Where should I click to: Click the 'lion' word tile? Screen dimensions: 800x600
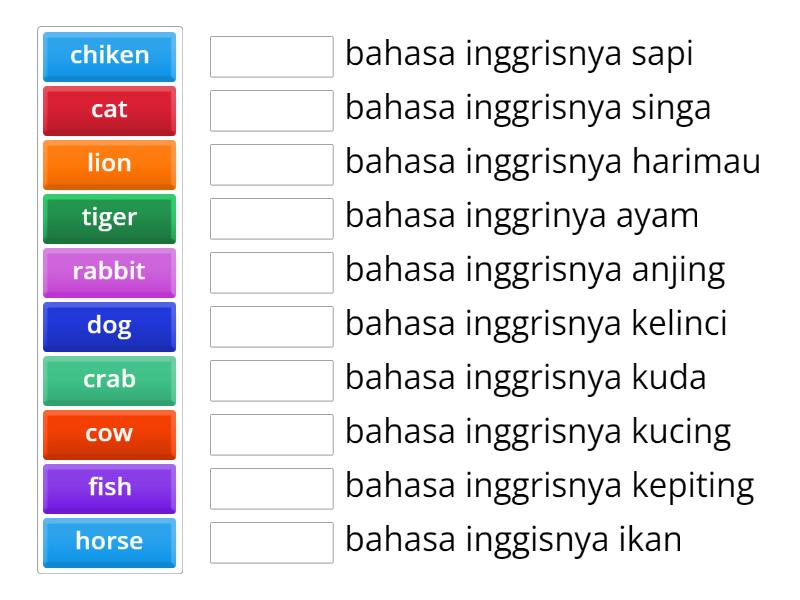[x=108, y=164]
